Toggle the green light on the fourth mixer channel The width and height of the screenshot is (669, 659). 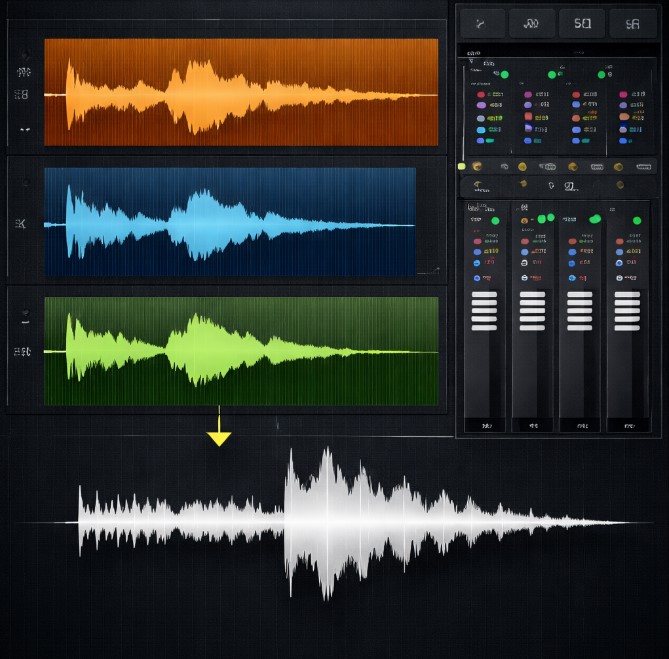pos(637,221)
